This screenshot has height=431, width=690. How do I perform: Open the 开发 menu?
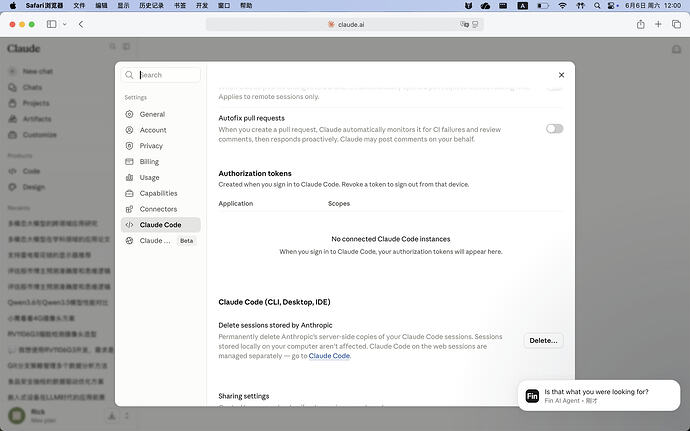[202, 6]
